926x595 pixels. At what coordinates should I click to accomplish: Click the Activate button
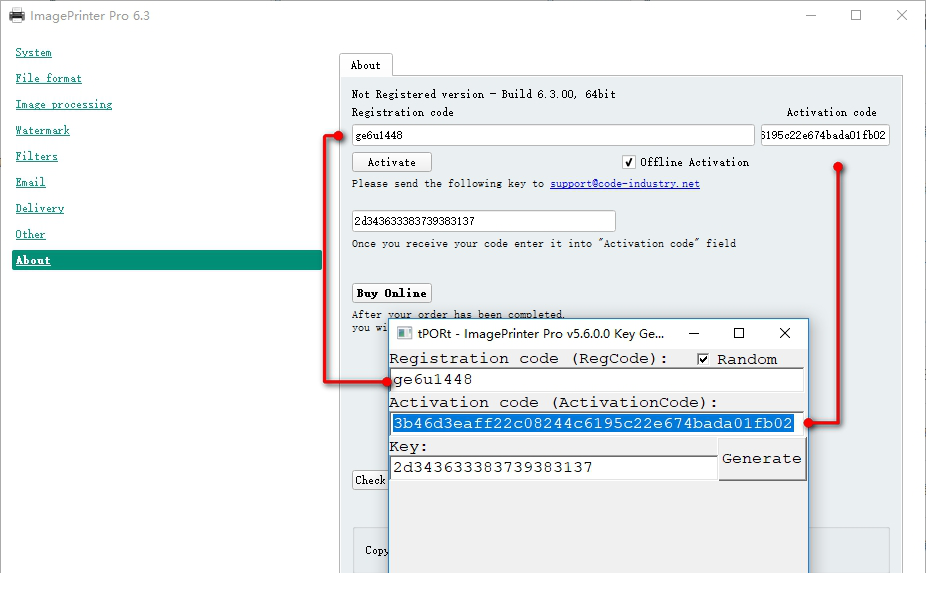(x=392, y=162)
